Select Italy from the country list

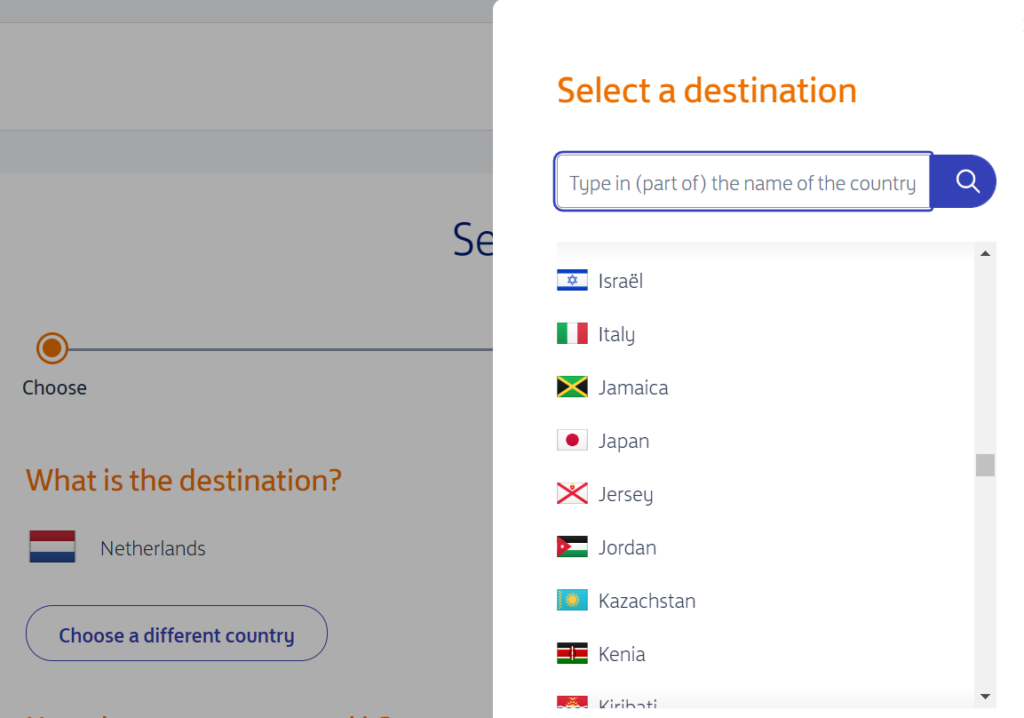(x=616, y=335)
